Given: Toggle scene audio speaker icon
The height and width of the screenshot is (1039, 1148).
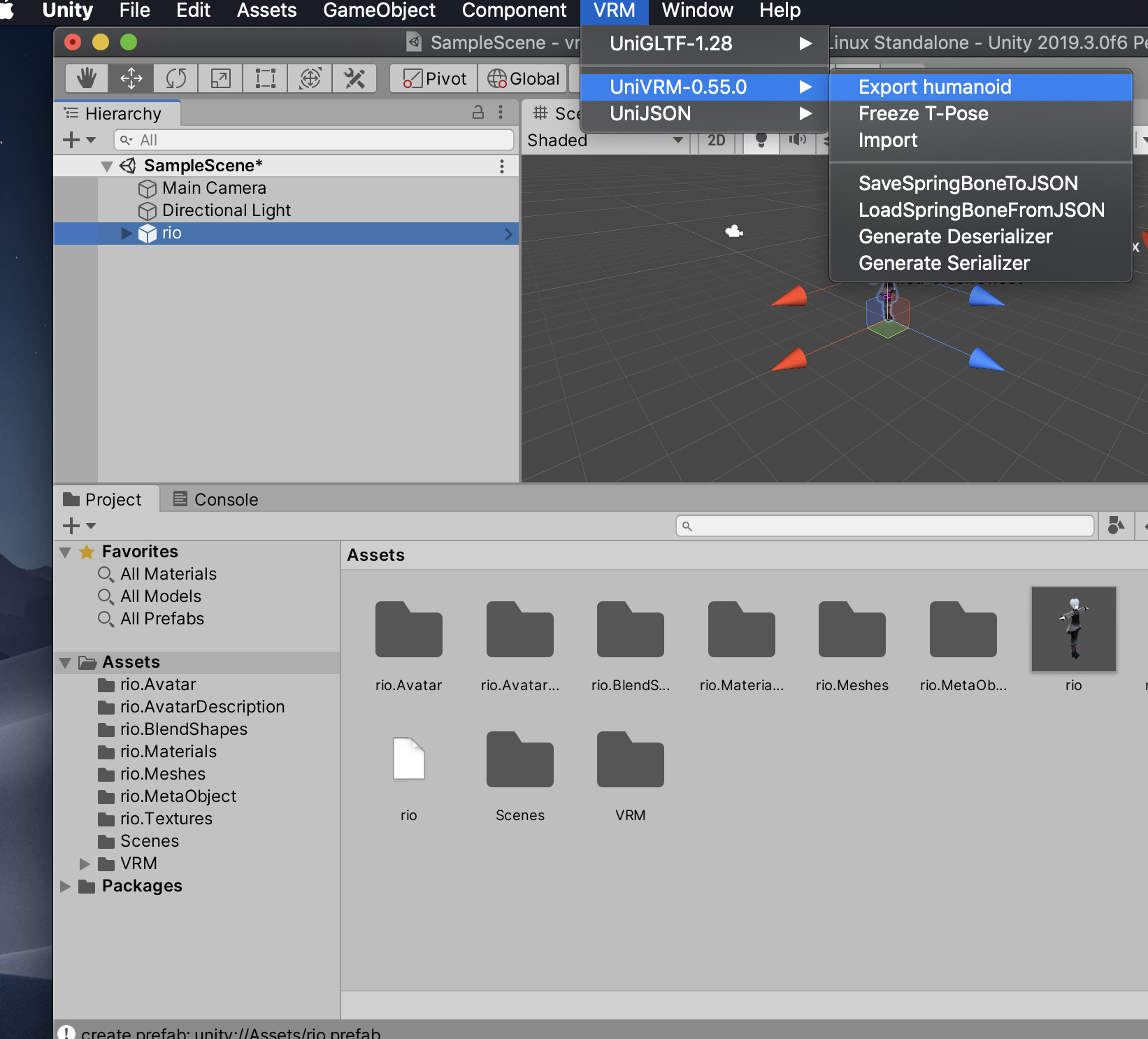Looking at the screenshot, I should [797, 140].
